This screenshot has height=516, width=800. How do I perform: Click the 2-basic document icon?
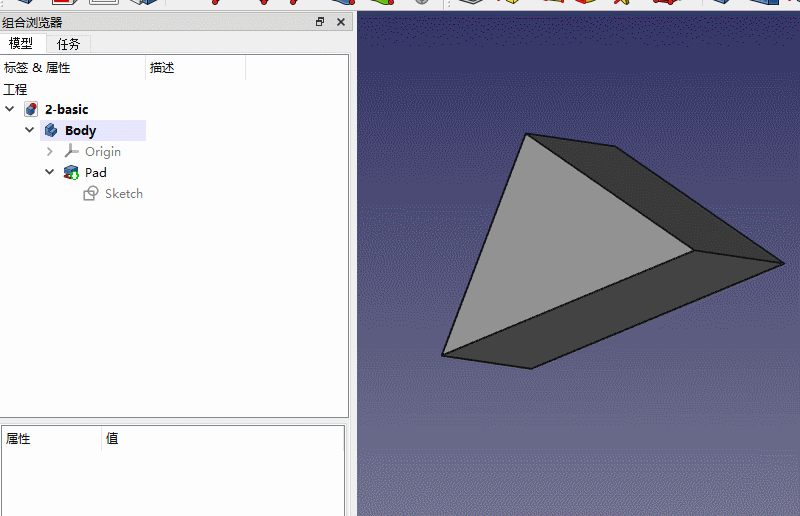31,109
